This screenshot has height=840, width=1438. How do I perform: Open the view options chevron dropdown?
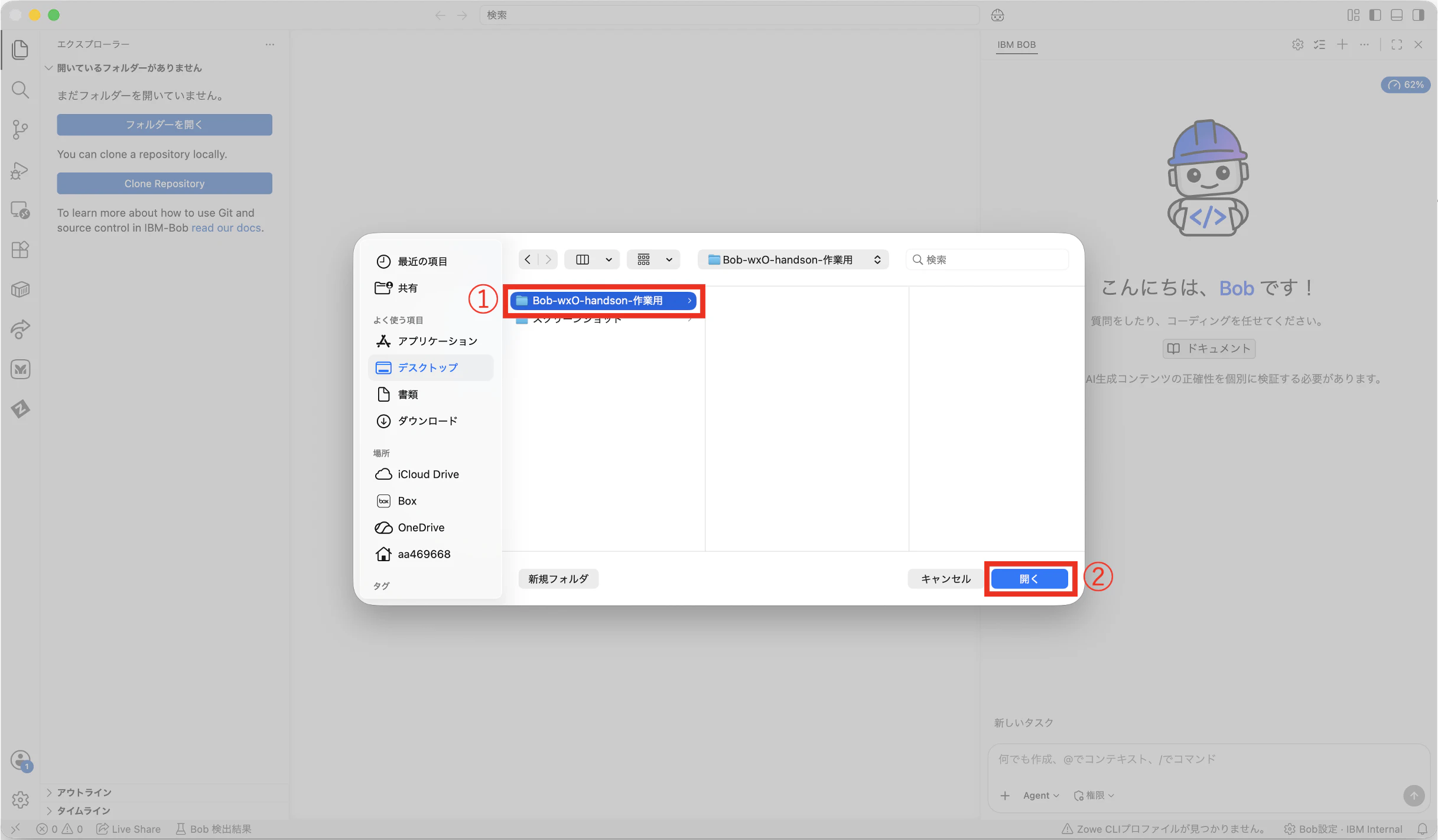609,259
